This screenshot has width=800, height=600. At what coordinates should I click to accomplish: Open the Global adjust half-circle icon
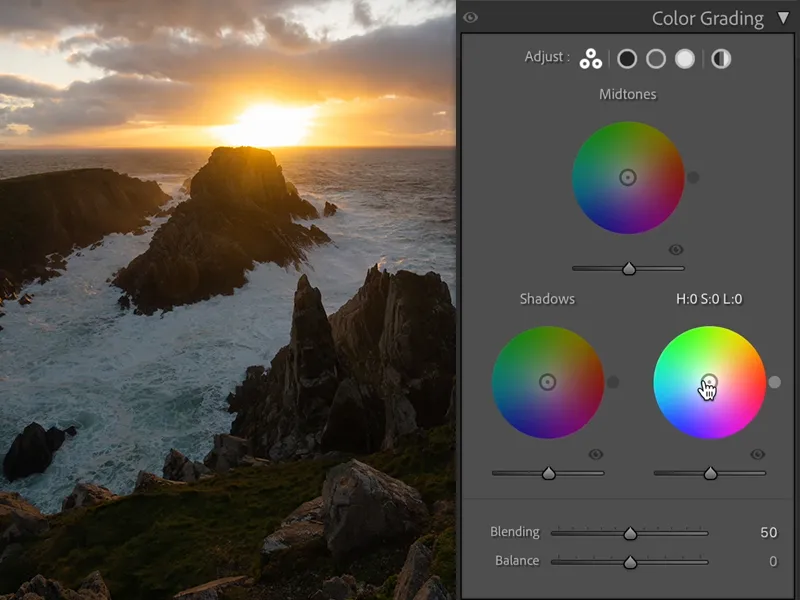pos(721,59)
